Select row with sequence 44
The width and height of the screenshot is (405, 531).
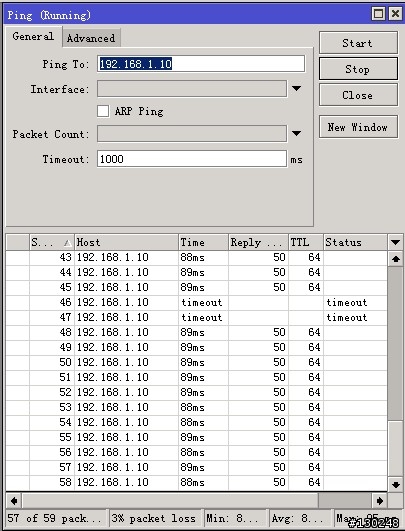click(196, 272)
